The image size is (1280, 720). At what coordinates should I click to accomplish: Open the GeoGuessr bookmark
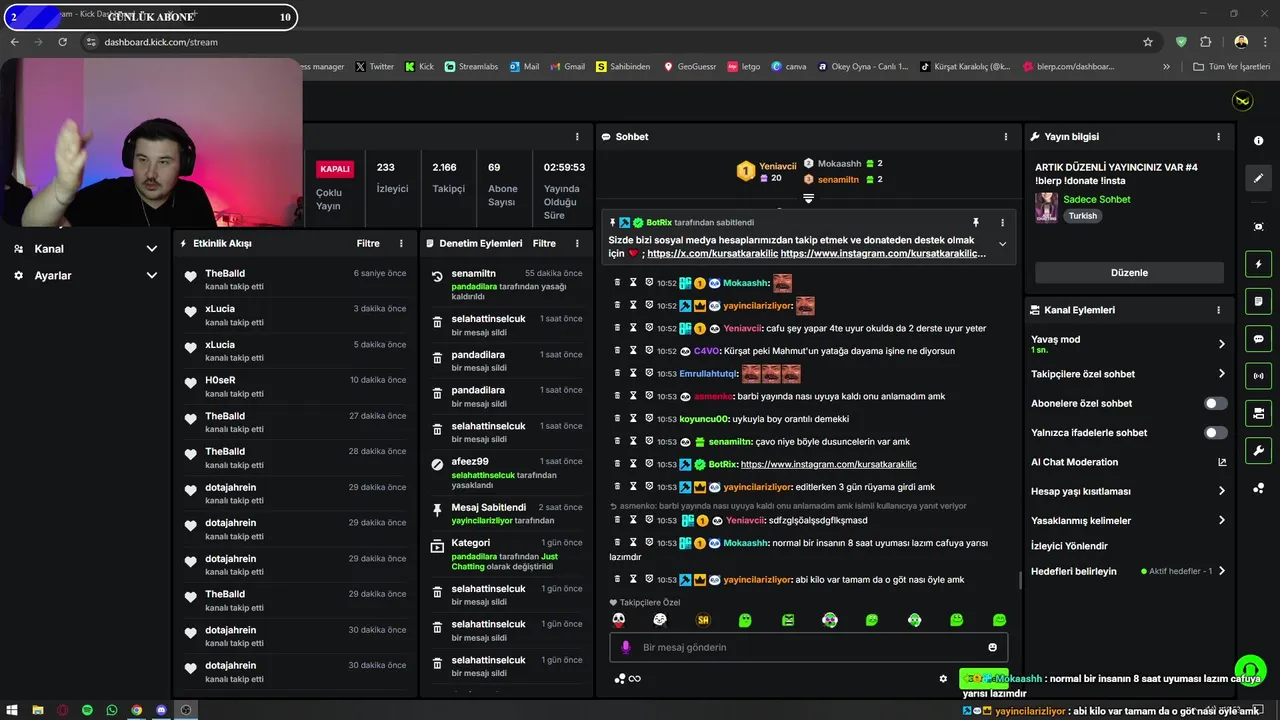[689, 67]
